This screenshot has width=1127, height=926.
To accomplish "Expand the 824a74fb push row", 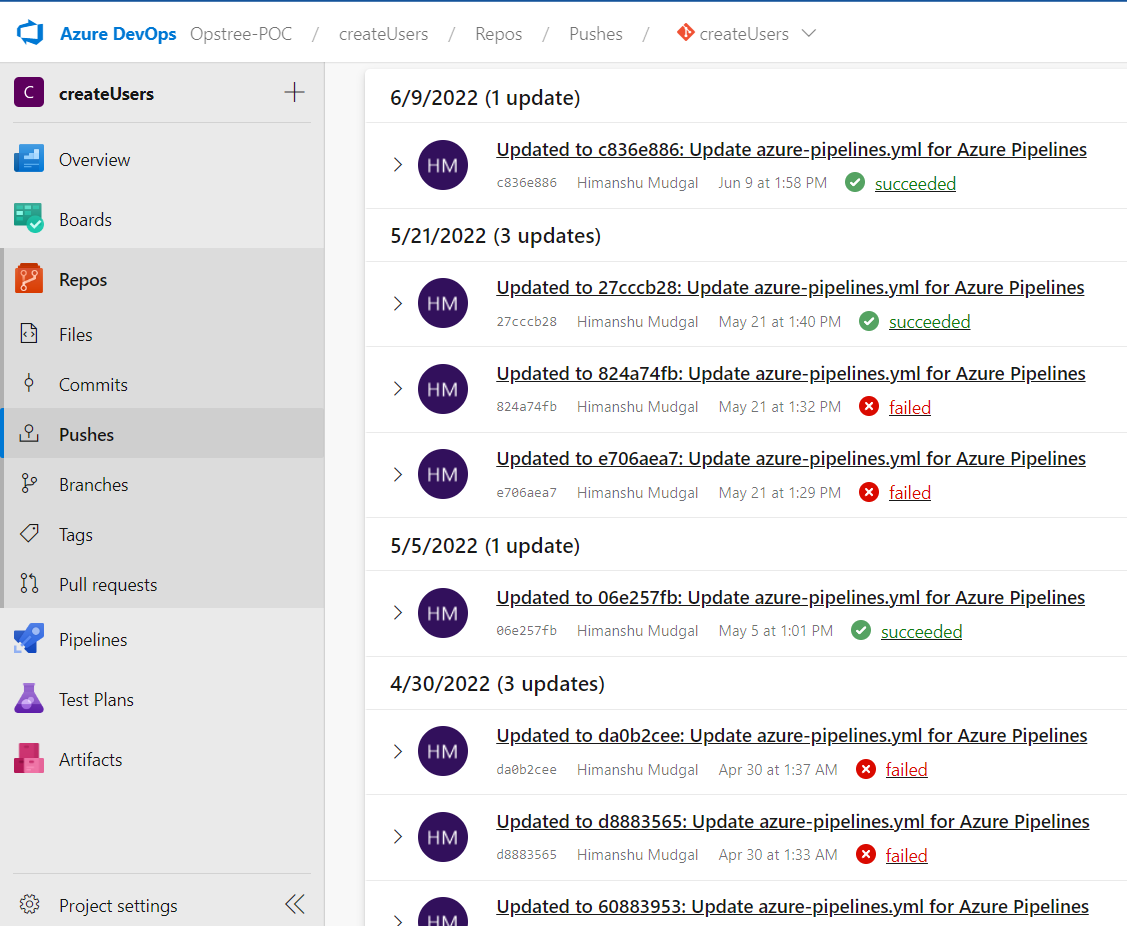I will [397, 388].
